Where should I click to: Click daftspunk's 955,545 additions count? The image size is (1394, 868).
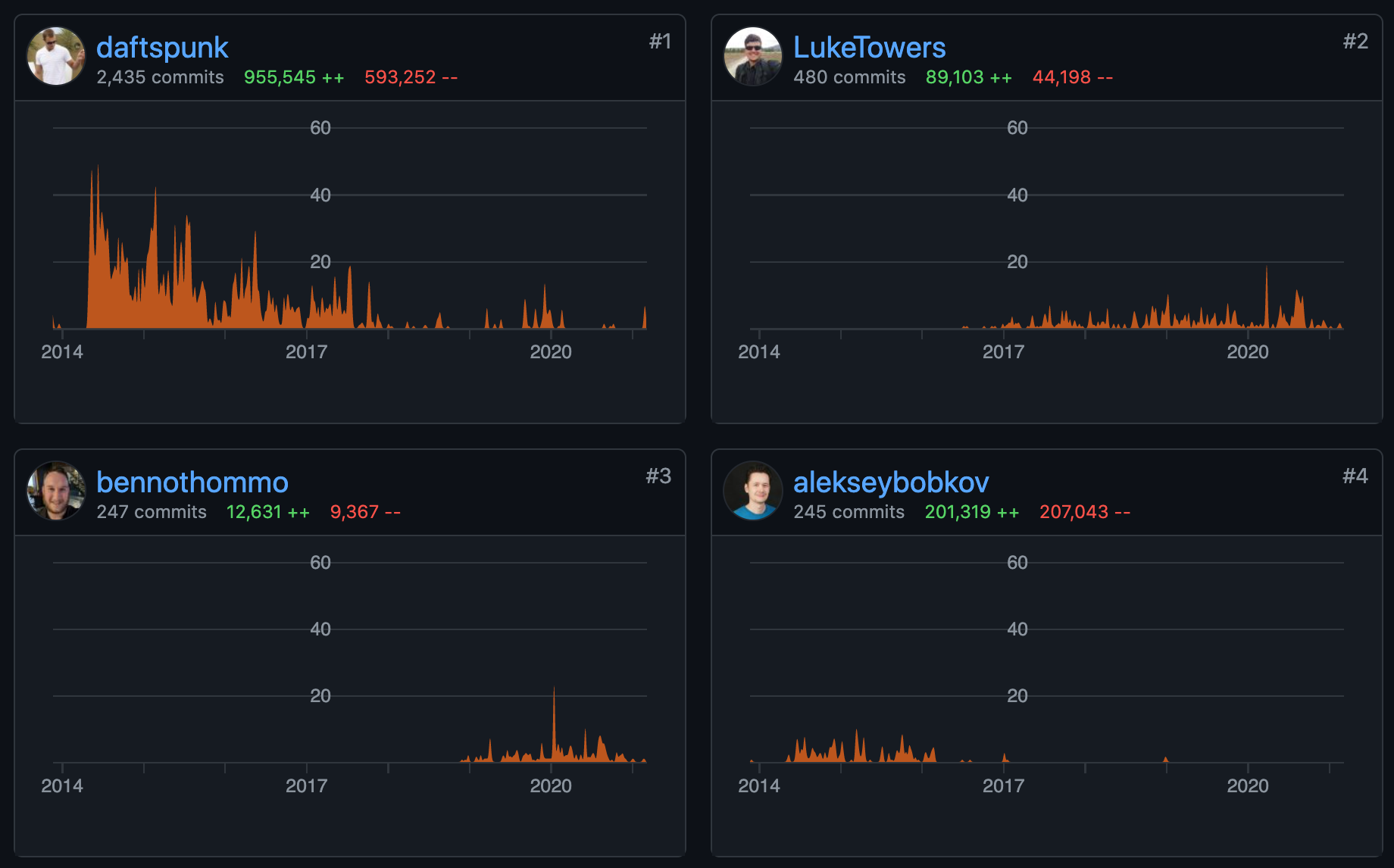294,77
